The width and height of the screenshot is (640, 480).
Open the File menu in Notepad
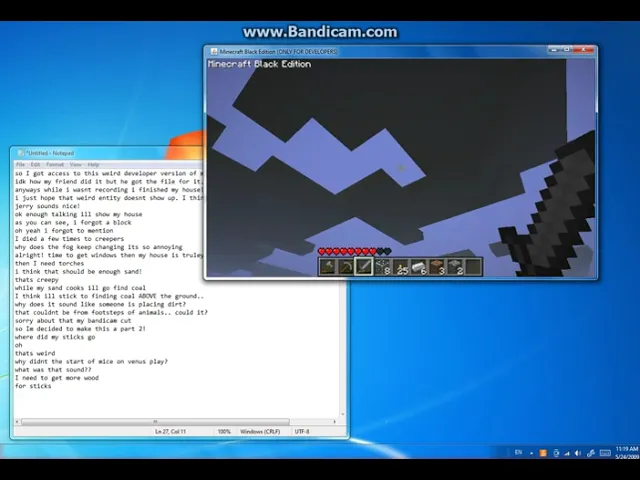pyautogui.click(x=20, y=164)
